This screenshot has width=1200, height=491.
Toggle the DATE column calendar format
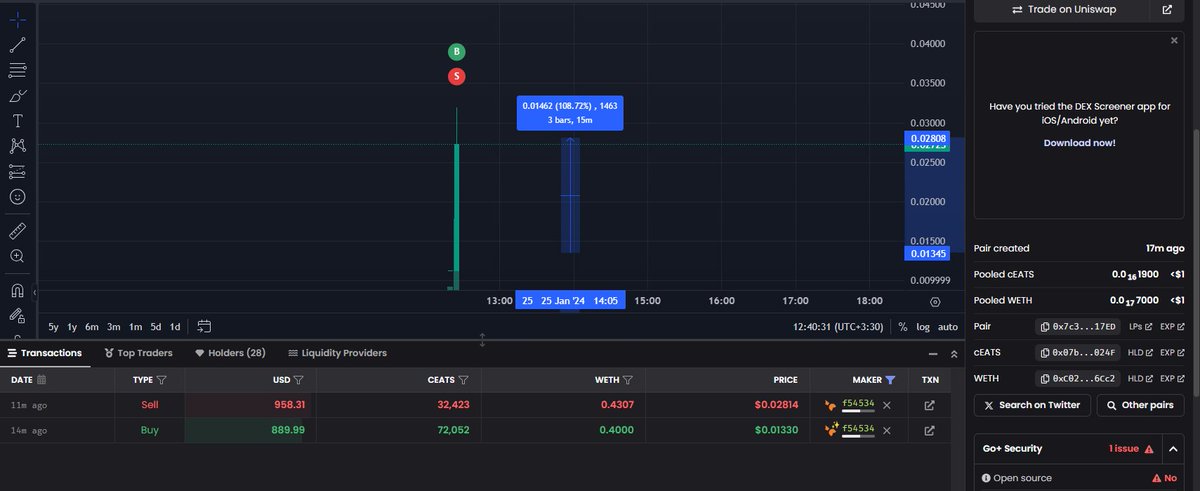point(42,380)
